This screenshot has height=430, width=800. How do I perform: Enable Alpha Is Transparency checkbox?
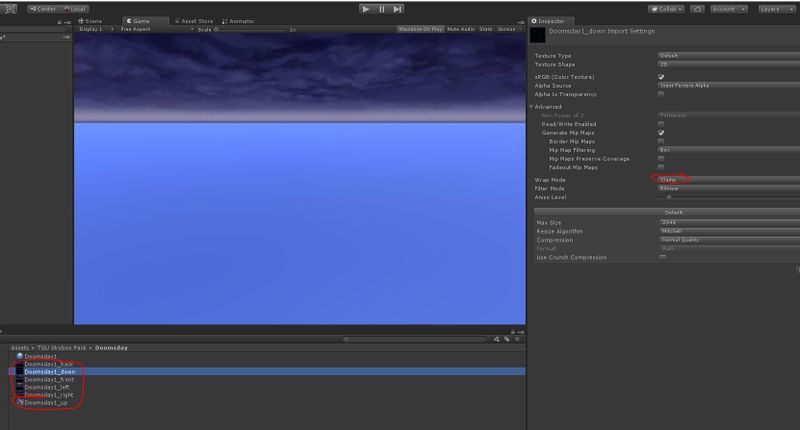coord(661,94)
